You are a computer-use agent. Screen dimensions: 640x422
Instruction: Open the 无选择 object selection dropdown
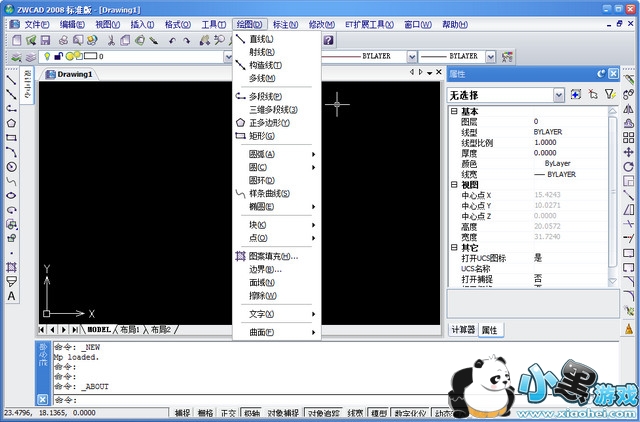[x=558, y=95]
